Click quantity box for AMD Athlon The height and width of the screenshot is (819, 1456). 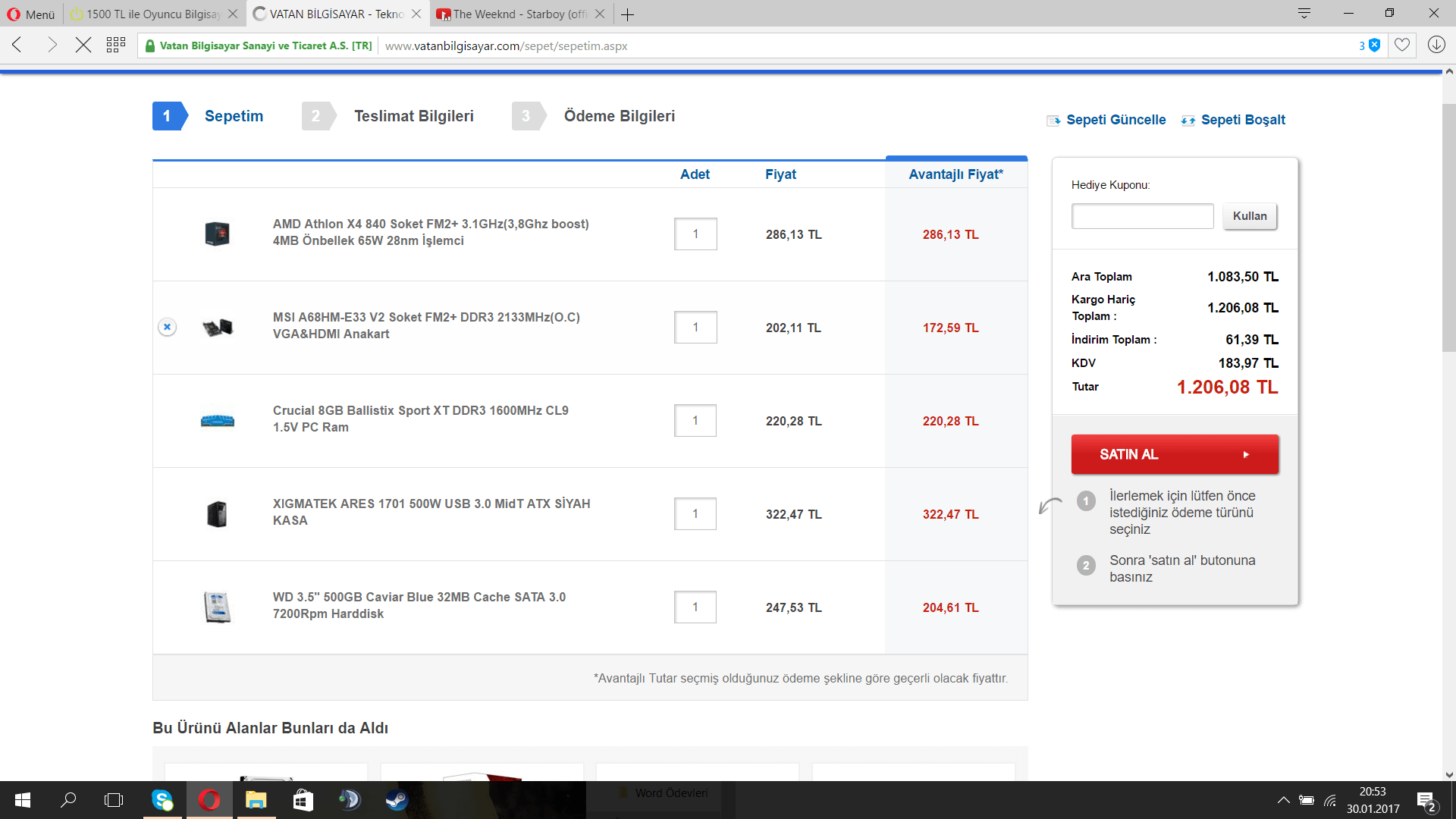pyautogui.click(x=695, y=234)
